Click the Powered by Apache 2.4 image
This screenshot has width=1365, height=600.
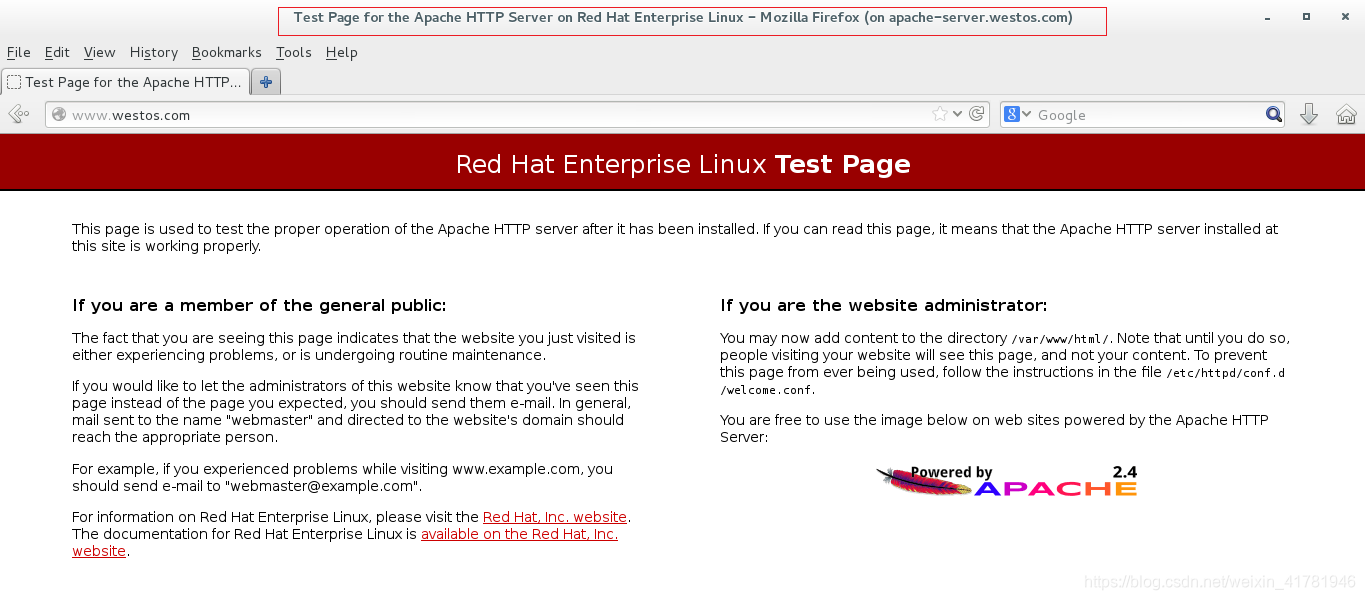(1007, 481)
